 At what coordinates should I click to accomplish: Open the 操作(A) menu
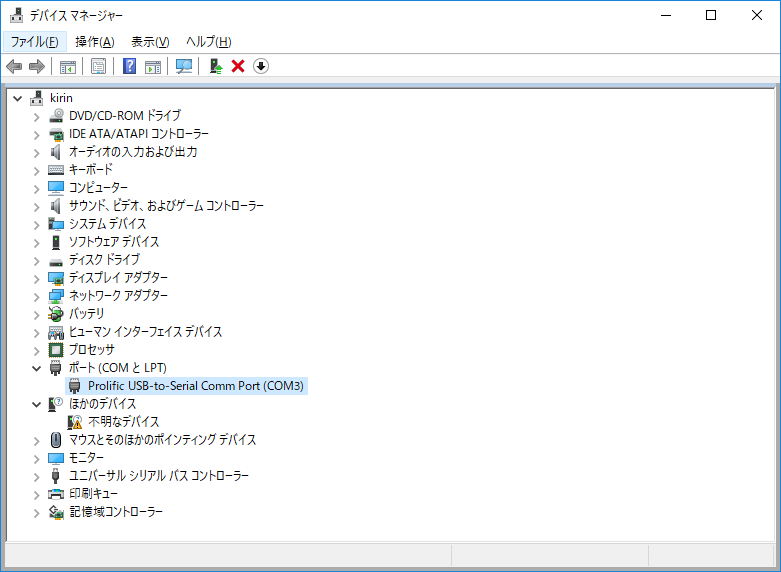[95, 42]
